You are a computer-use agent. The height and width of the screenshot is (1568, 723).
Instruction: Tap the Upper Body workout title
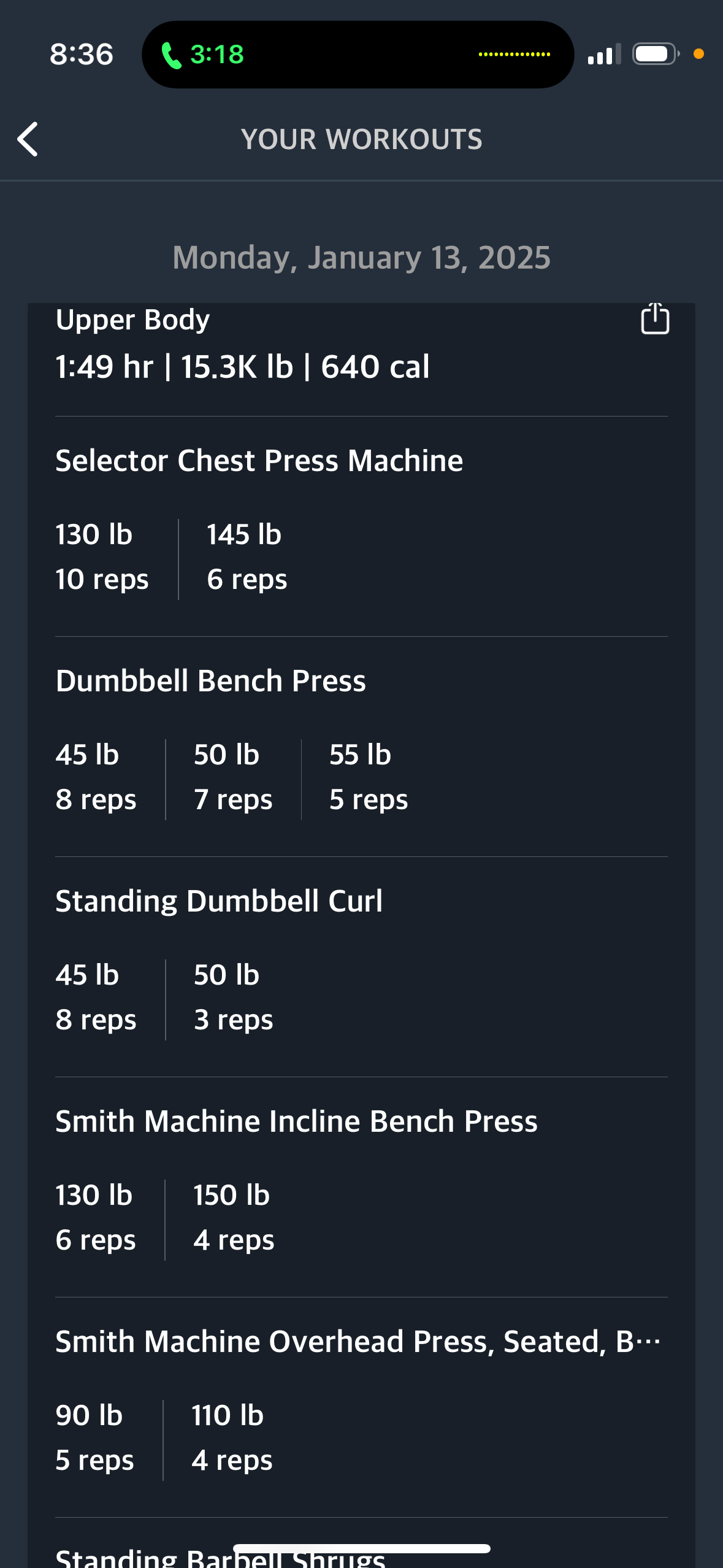pos(132,320)
